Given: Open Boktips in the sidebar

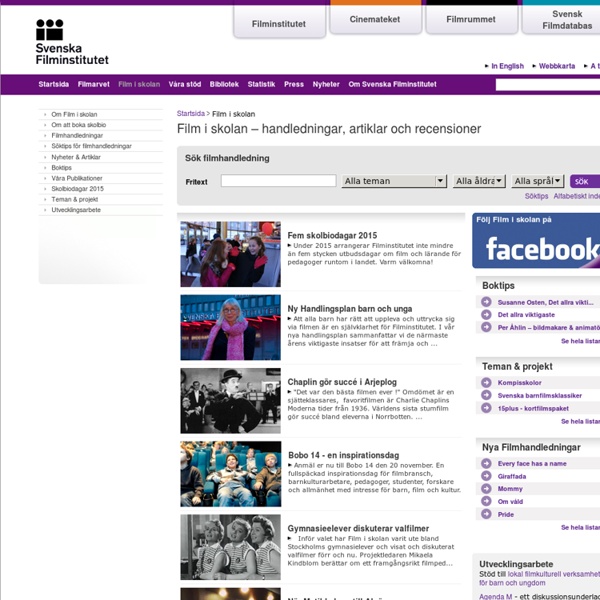Looking at the screenshot, I should click(x=61, y=168).
